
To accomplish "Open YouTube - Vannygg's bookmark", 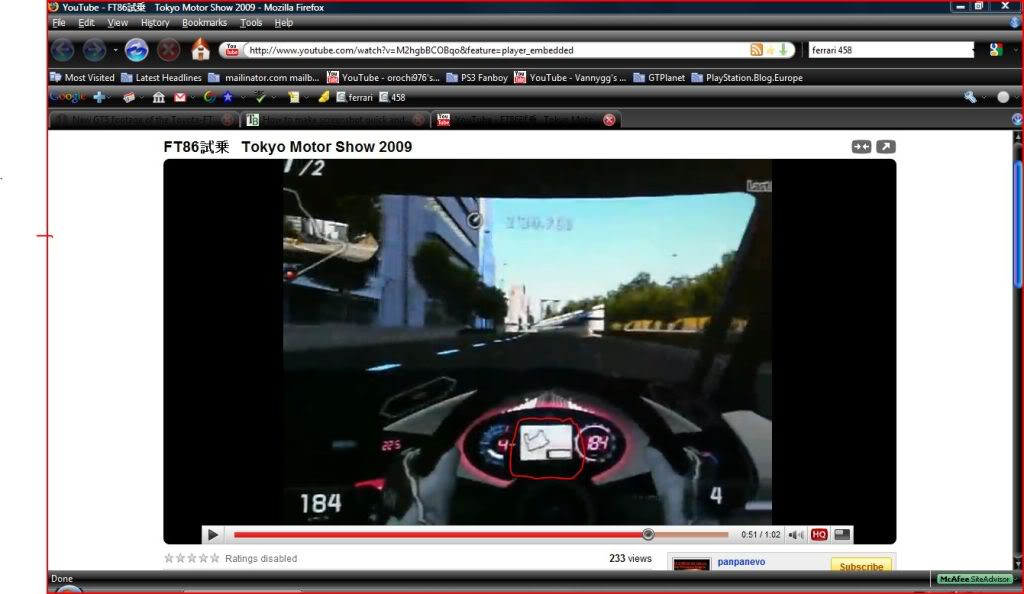I will click(570, 78).
